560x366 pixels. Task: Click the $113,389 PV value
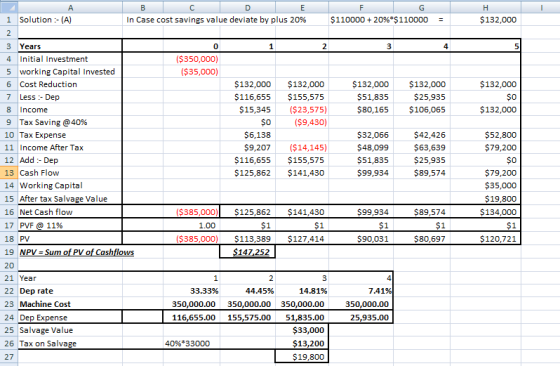point(252,239)
